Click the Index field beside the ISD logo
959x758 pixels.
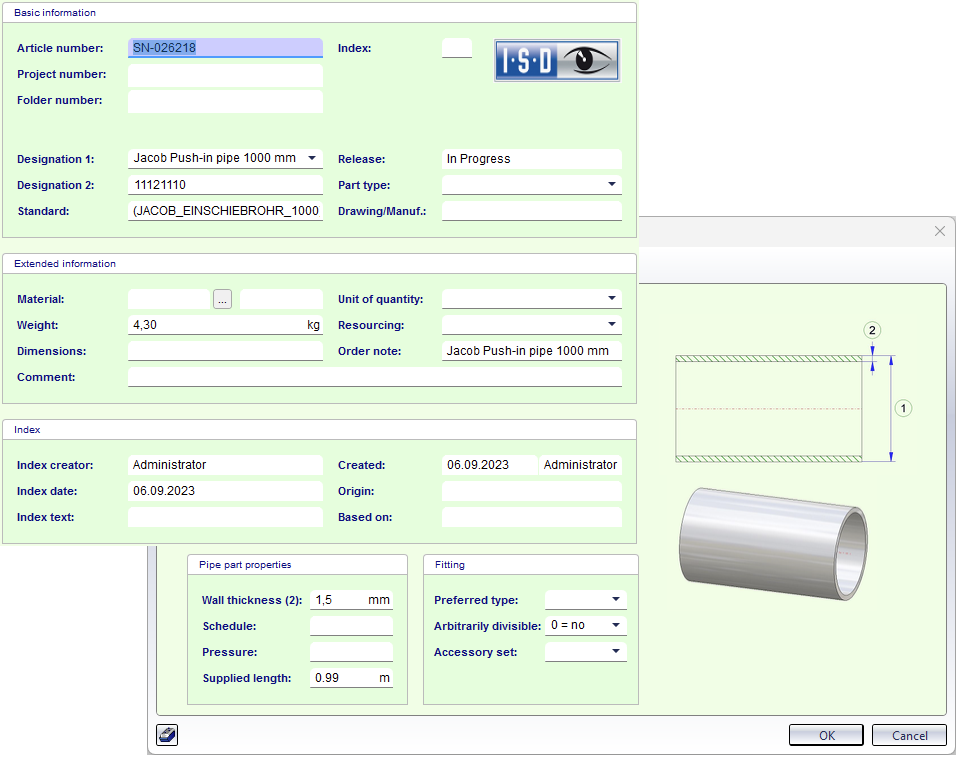457,48
